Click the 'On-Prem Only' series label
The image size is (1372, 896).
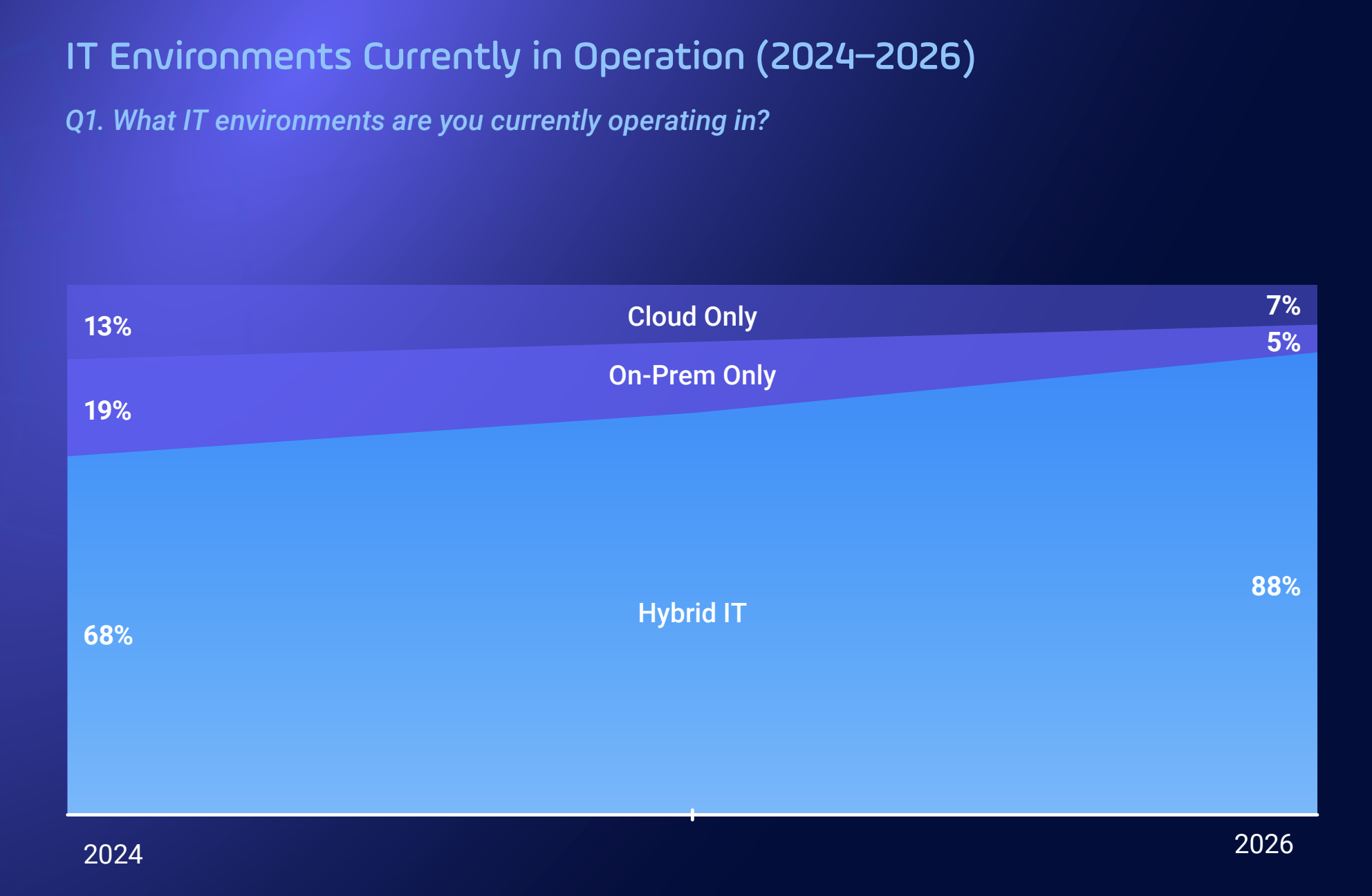[x=692, y=375]
